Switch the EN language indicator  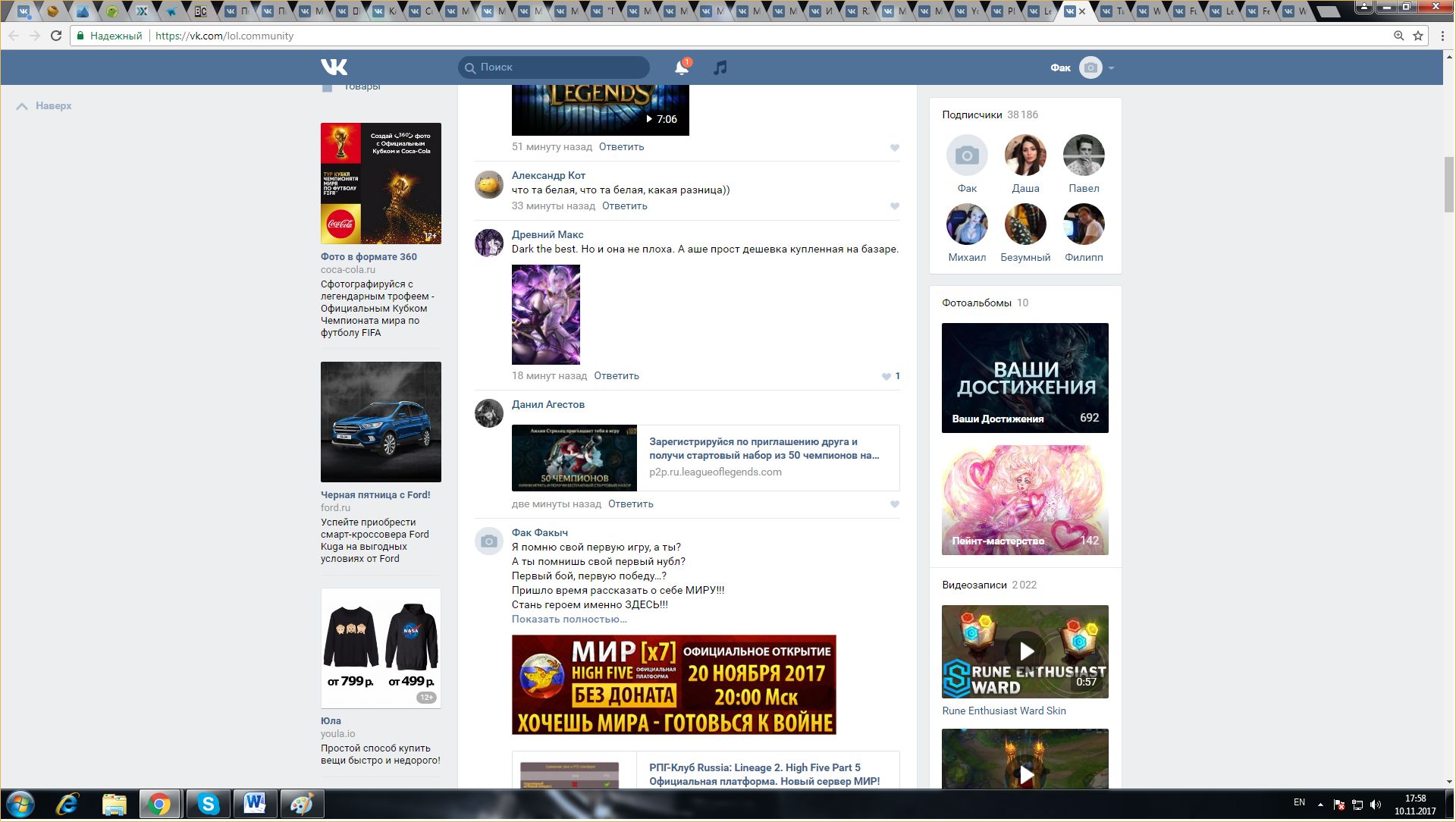point(1299,802)
